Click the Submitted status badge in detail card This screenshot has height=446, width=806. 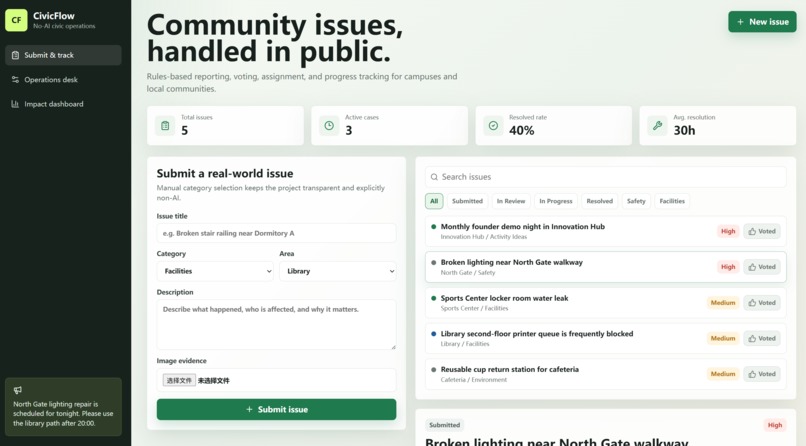[445, 425]
